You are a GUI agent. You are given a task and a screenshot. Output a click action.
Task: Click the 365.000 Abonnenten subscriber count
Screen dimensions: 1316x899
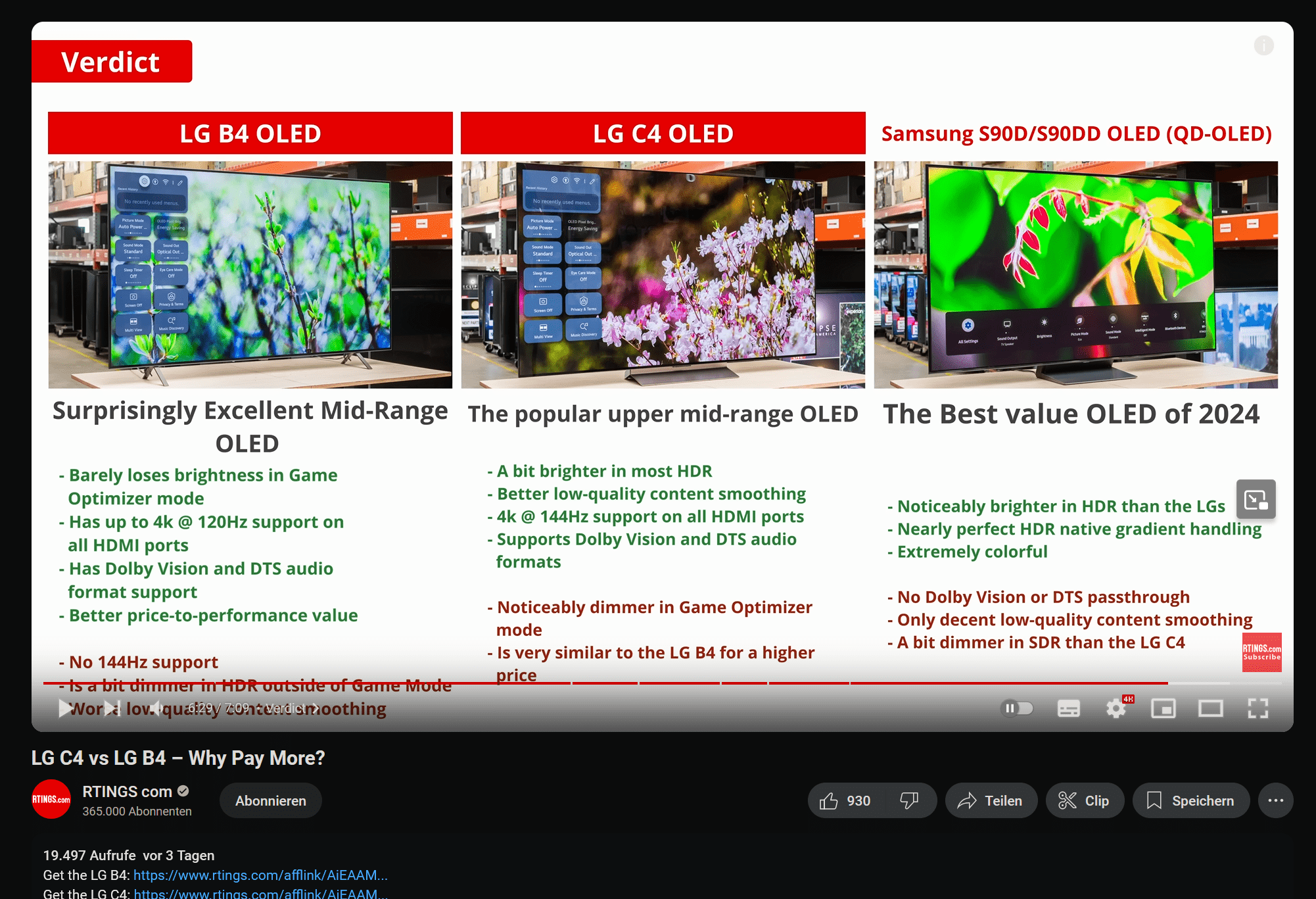click(137, 812)
